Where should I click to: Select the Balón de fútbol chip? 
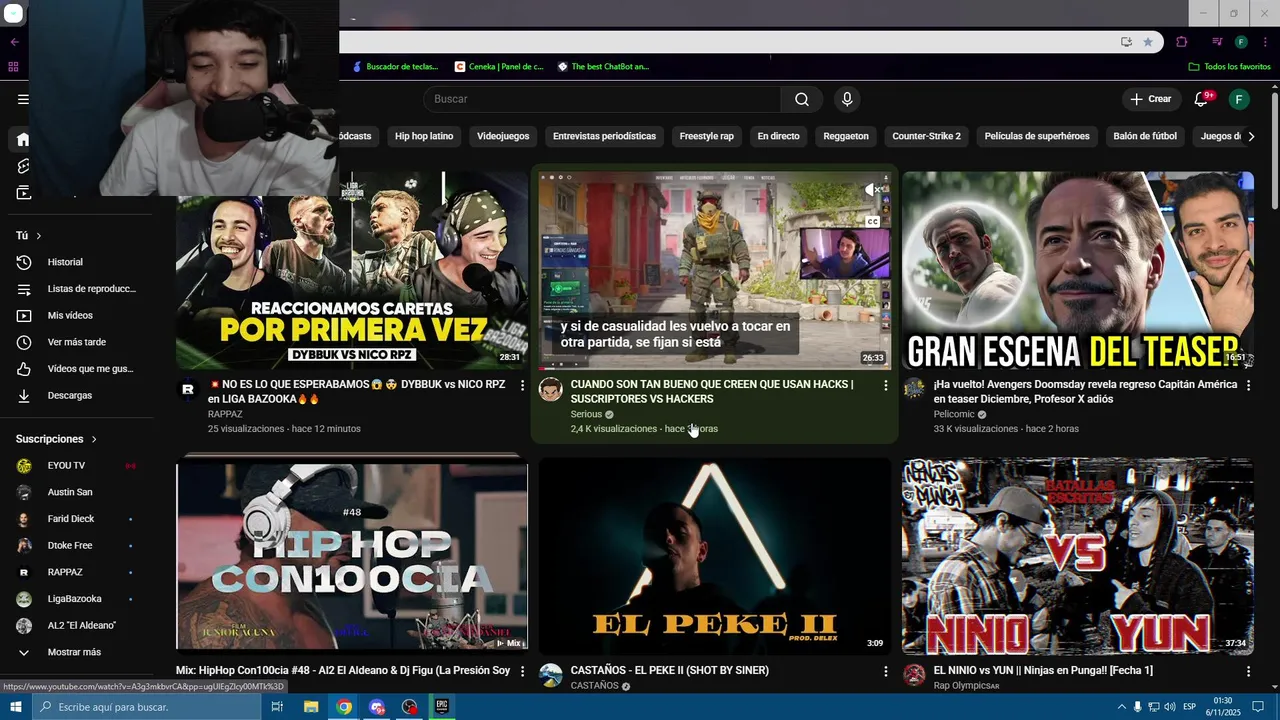1145,136
